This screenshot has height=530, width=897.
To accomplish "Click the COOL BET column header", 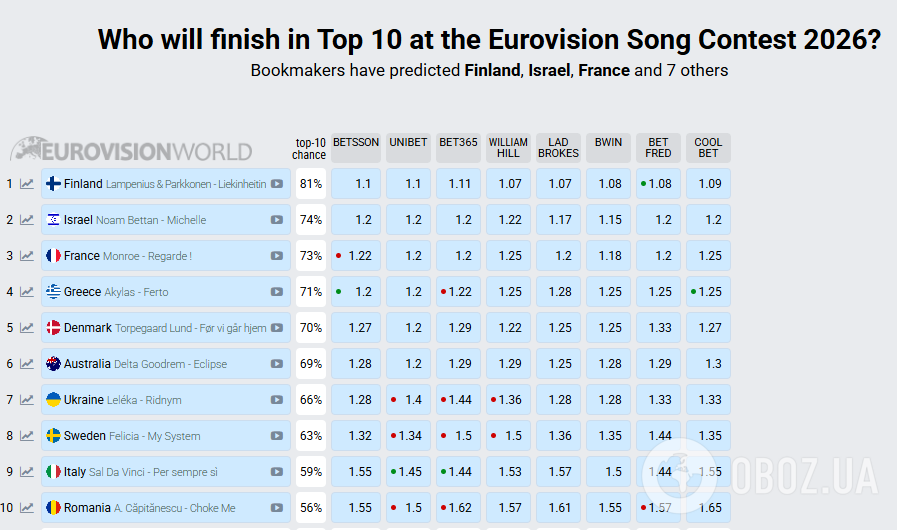I will point(708,148).
